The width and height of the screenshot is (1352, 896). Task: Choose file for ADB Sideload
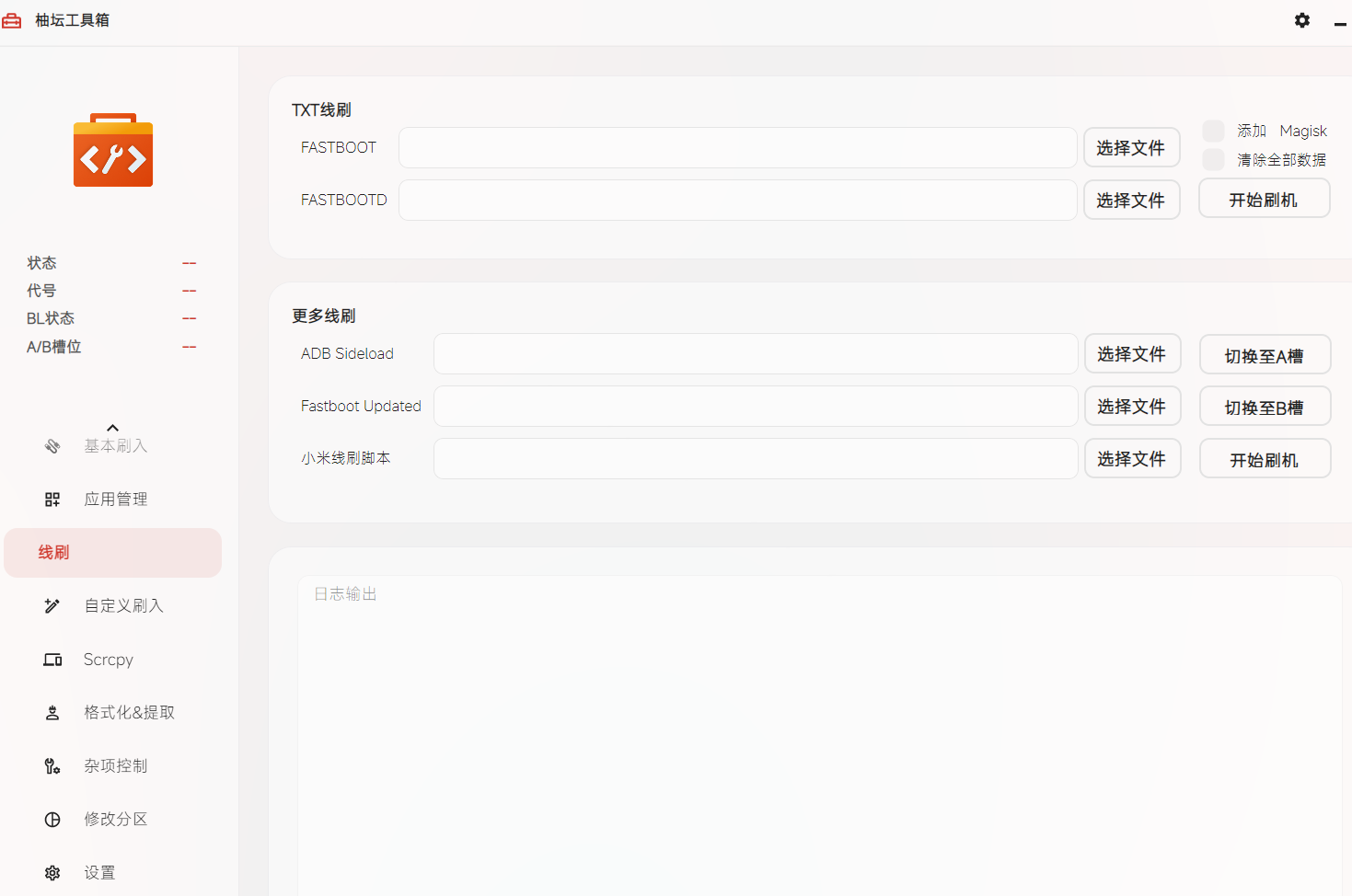tap(1132, 354)
